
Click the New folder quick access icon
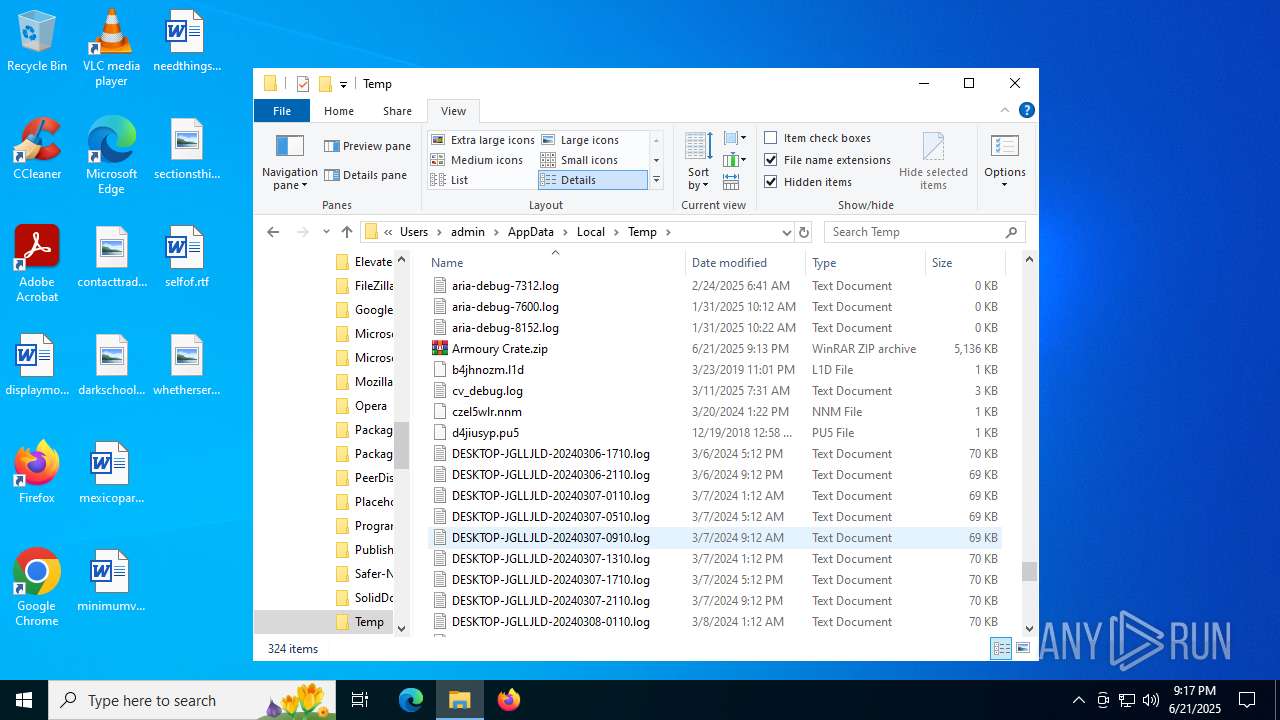(325, 84)
